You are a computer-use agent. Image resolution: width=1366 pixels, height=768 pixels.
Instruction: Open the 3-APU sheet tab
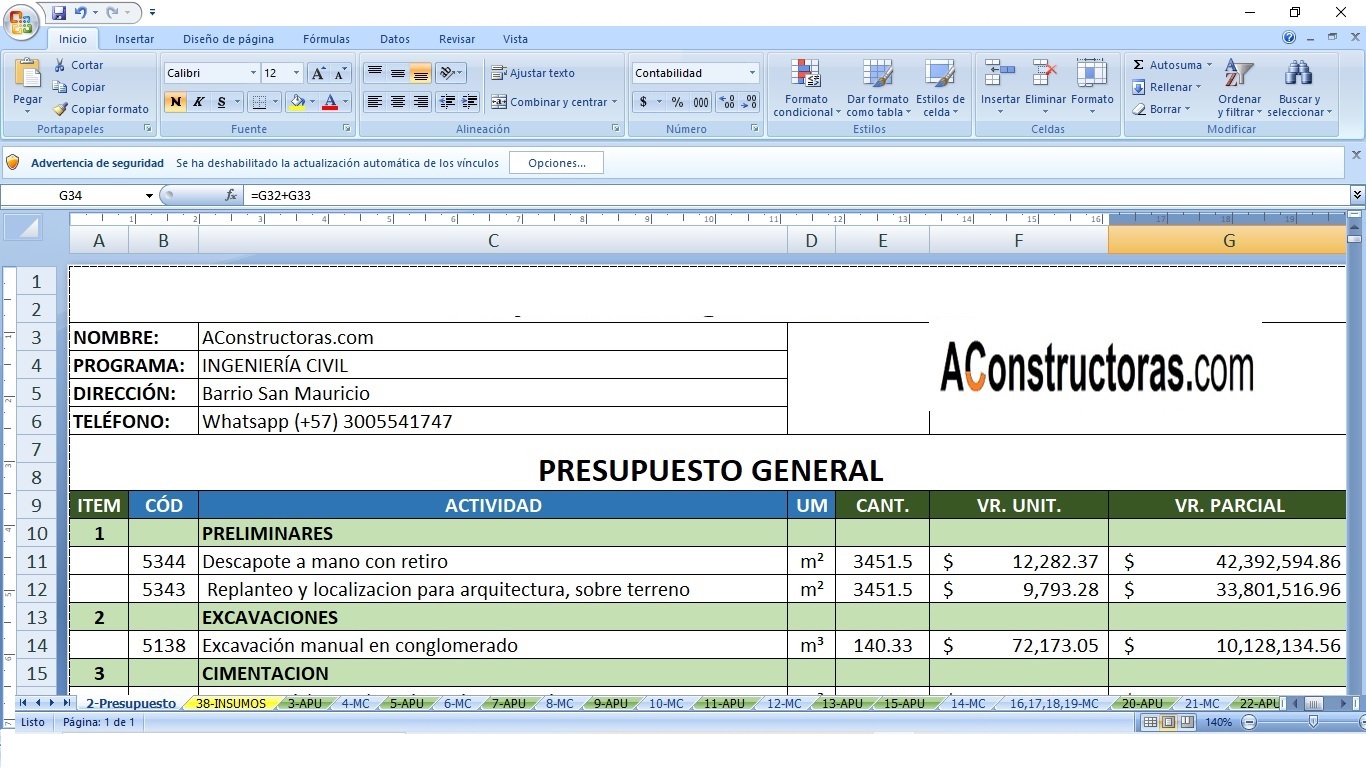coord(305,704)
